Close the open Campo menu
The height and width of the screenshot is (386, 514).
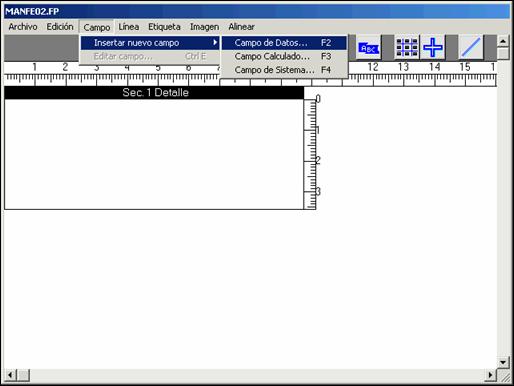click(97, 27)
